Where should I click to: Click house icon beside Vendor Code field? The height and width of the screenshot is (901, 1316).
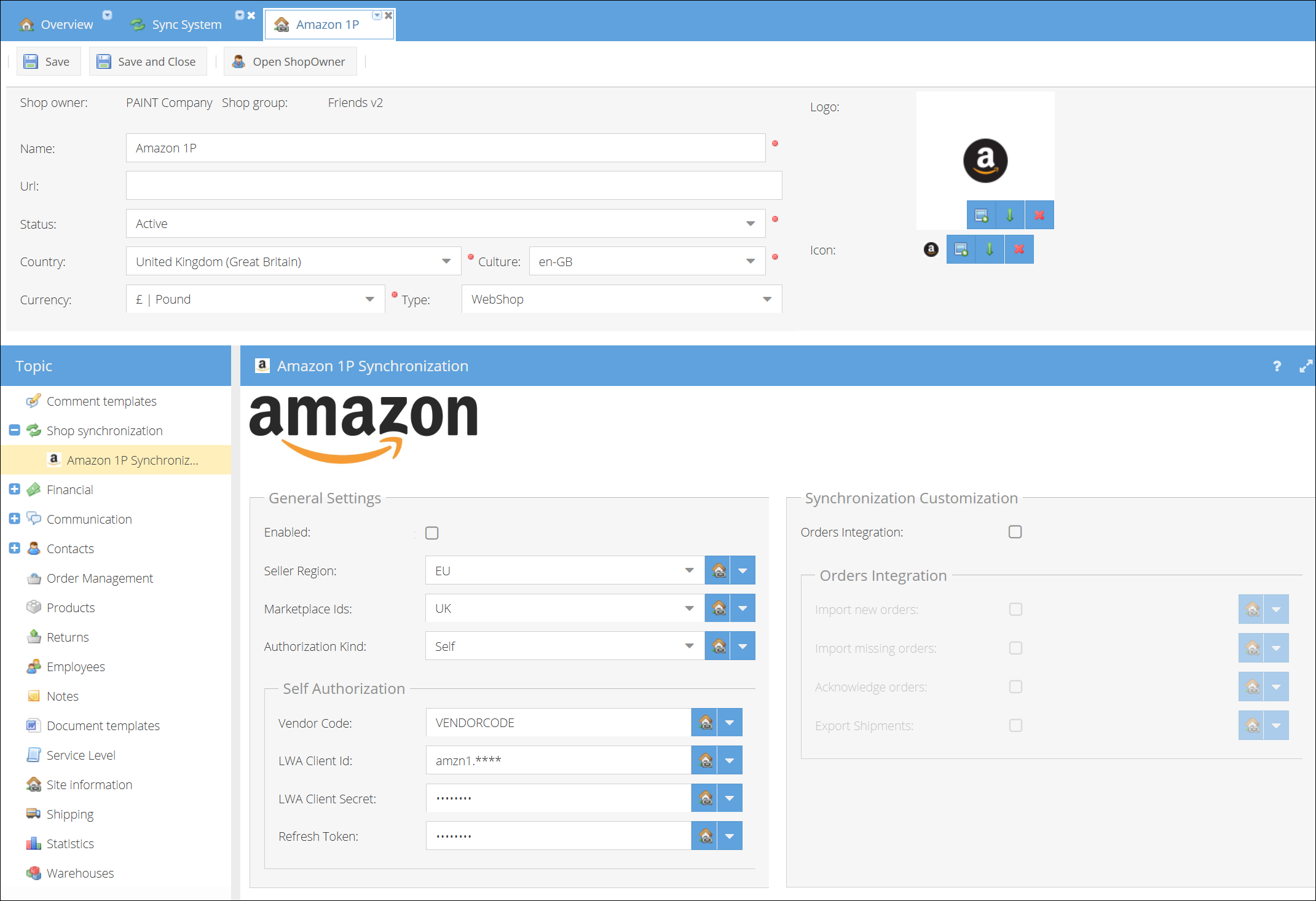[x=705, y=723]
